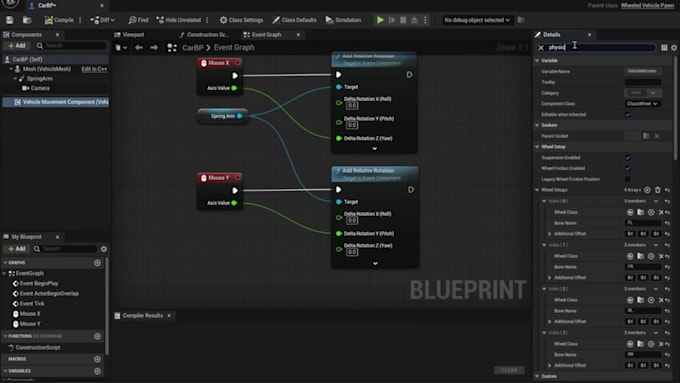Click the Edit in C++ link
Screen dimensions: 680x383
(x=94, y=69)
